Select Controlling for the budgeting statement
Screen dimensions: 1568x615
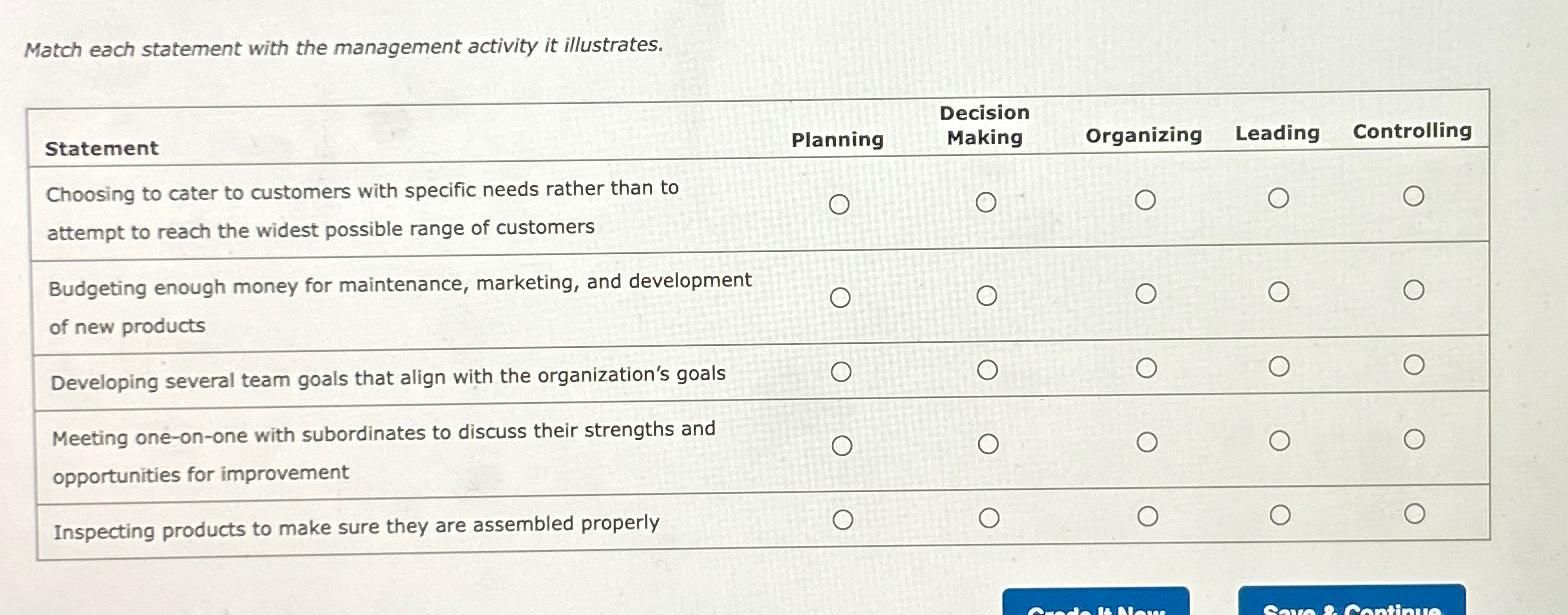[x=1414, y=289]
